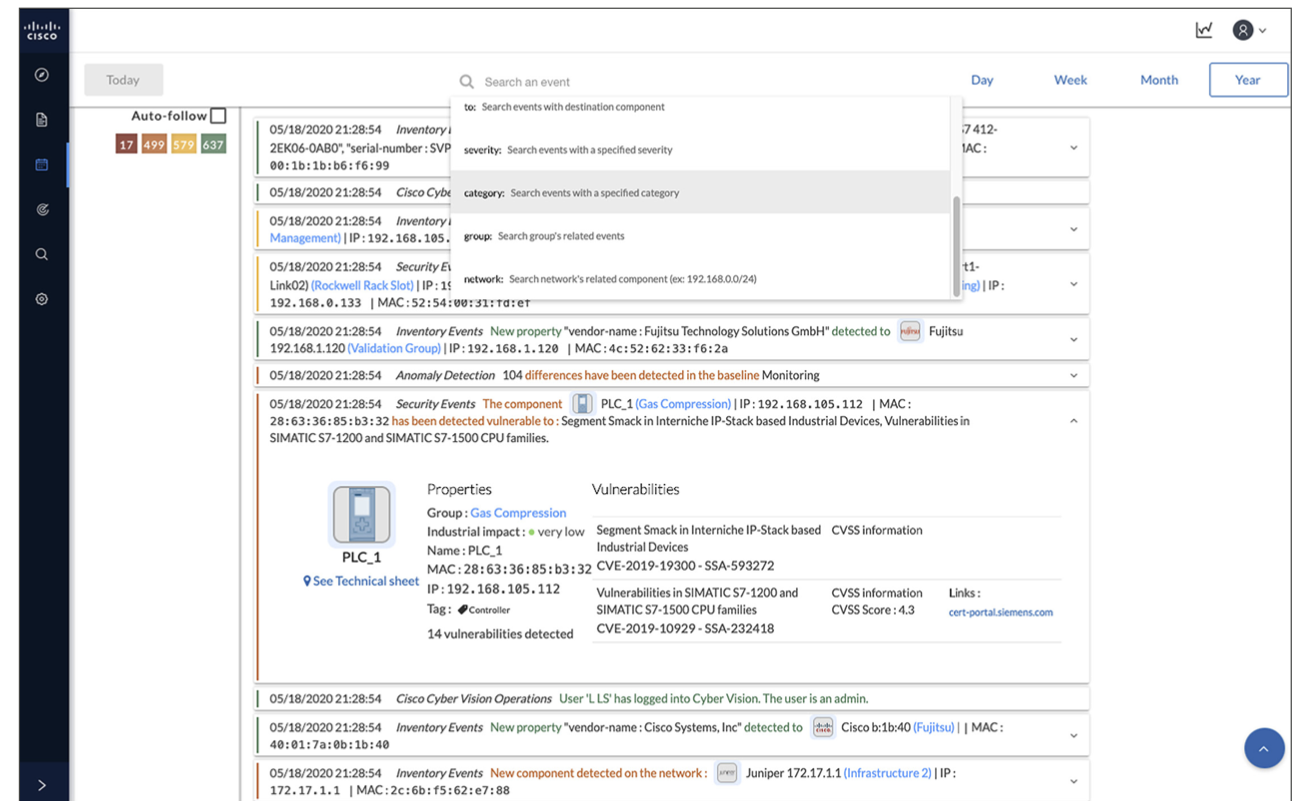Expand the Anomaly Detection event row
The image size is (1303, 801).
coord(1073,376)
